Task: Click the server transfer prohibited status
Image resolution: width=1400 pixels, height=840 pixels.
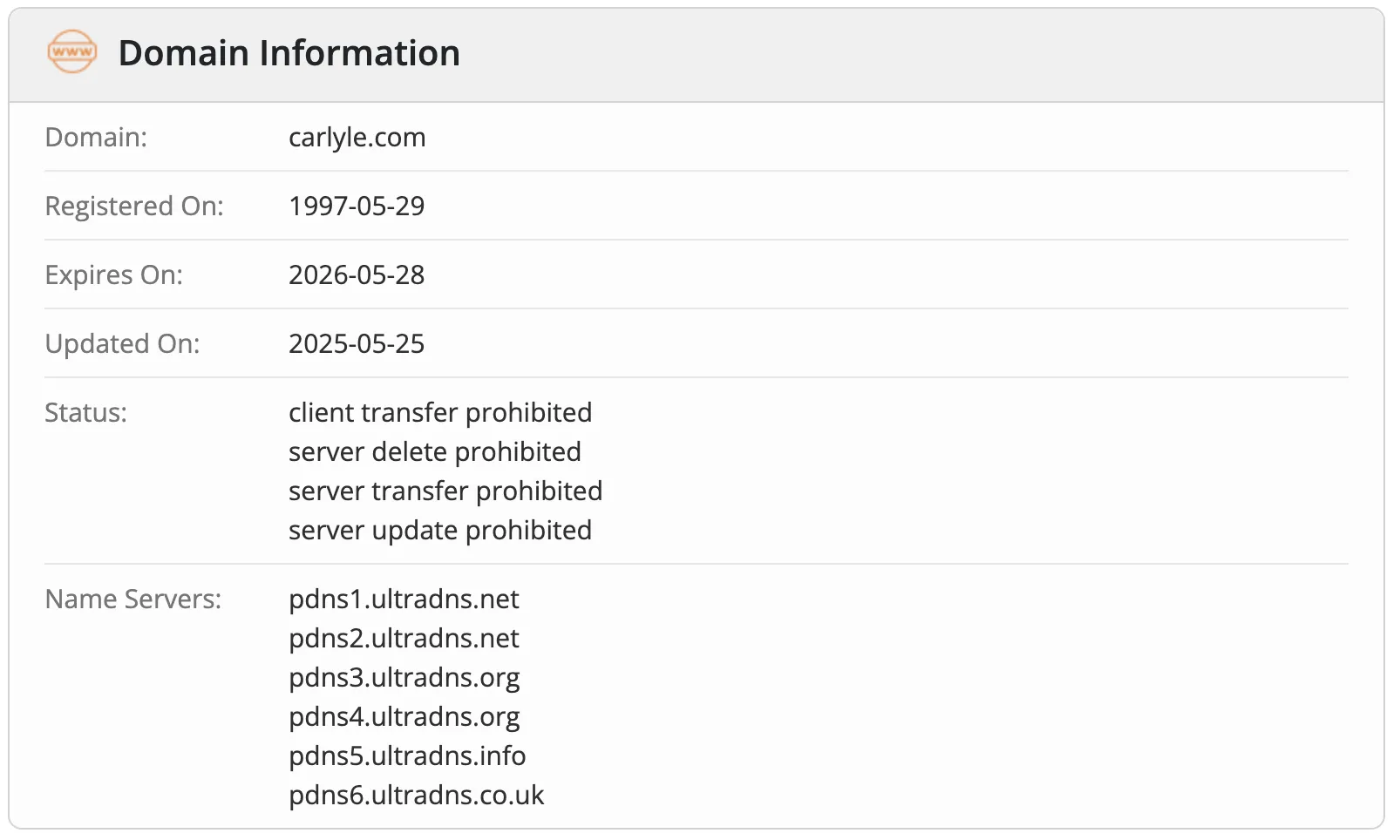Action: coord(445,491)
